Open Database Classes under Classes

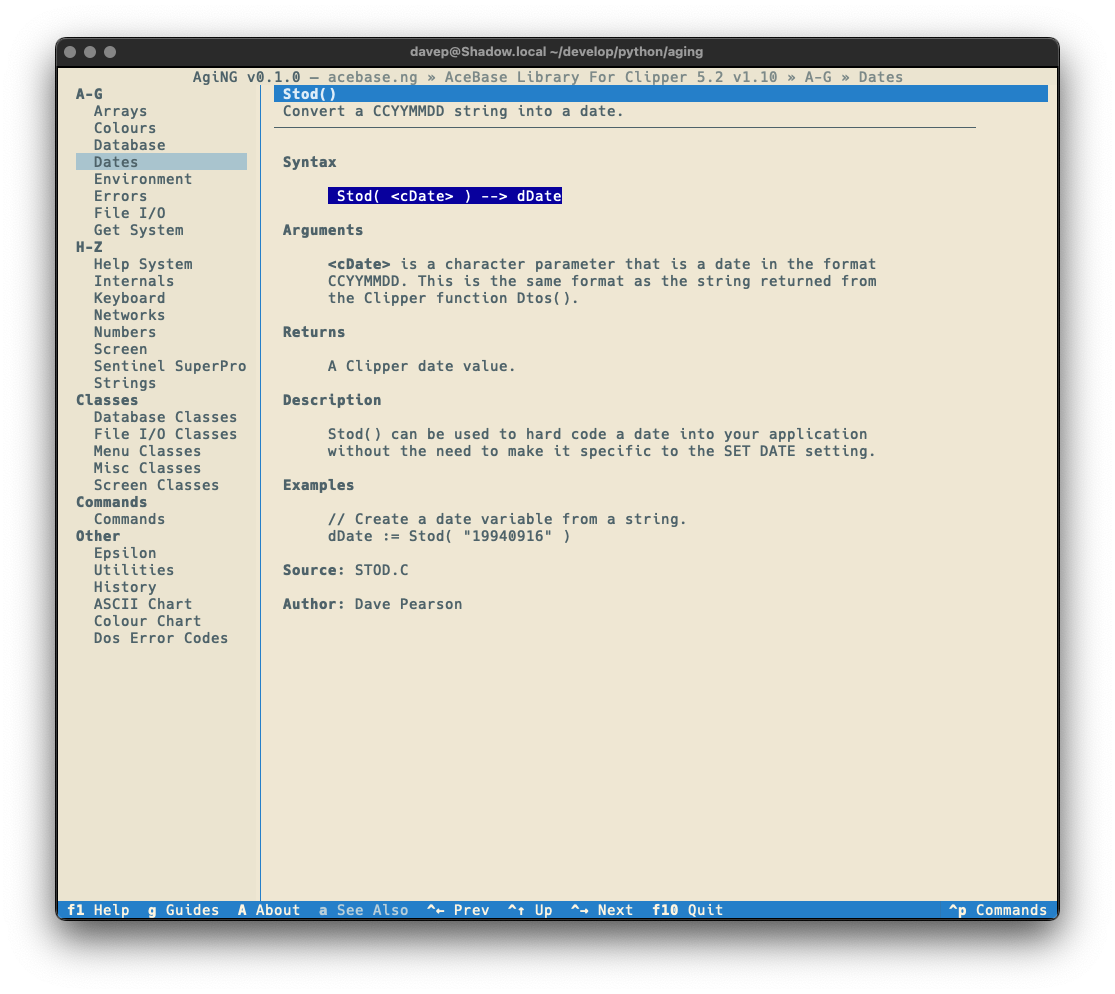[x=165, y=417]
